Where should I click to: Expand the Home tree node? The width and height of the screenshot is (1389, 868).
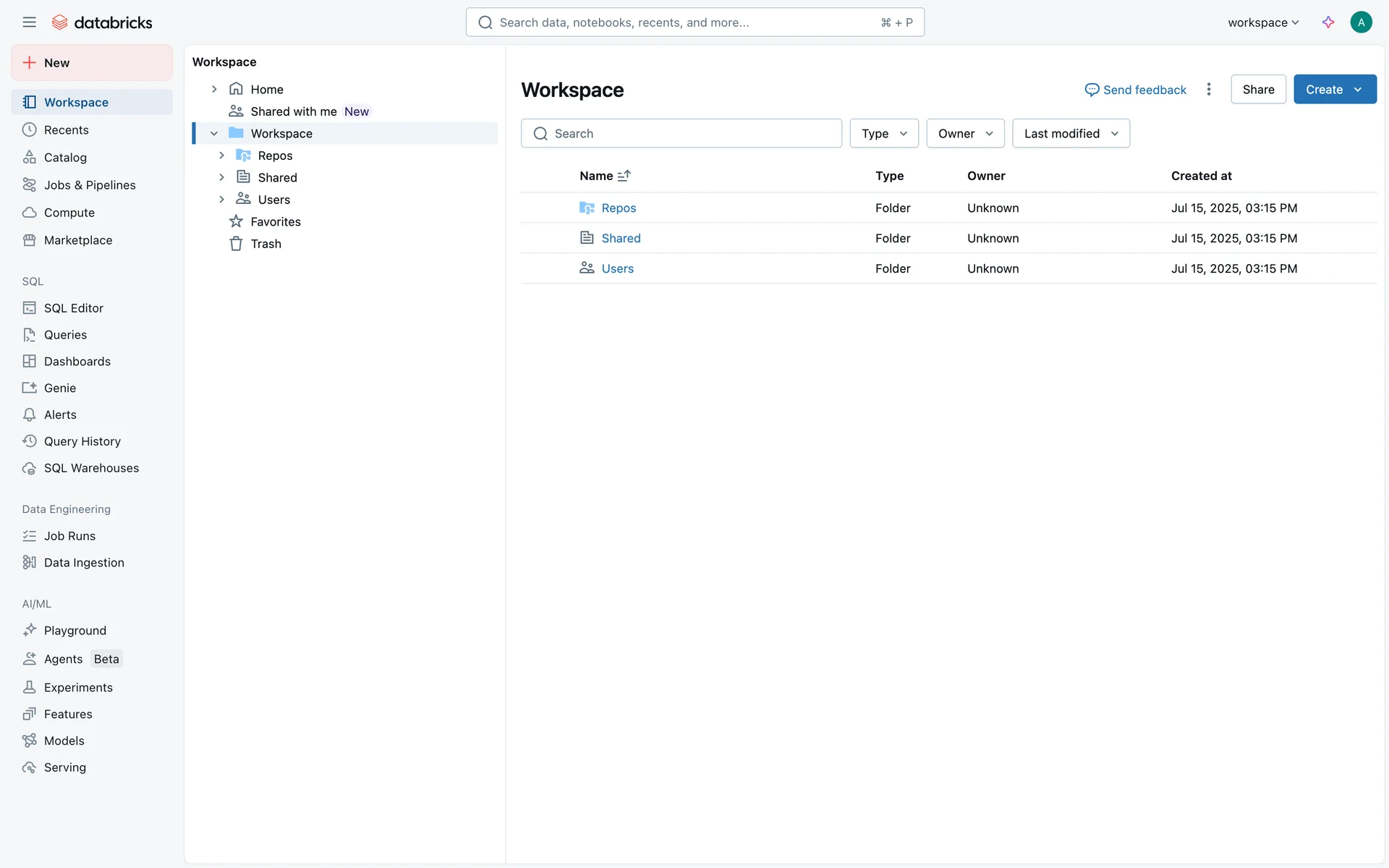pos(214,90)
